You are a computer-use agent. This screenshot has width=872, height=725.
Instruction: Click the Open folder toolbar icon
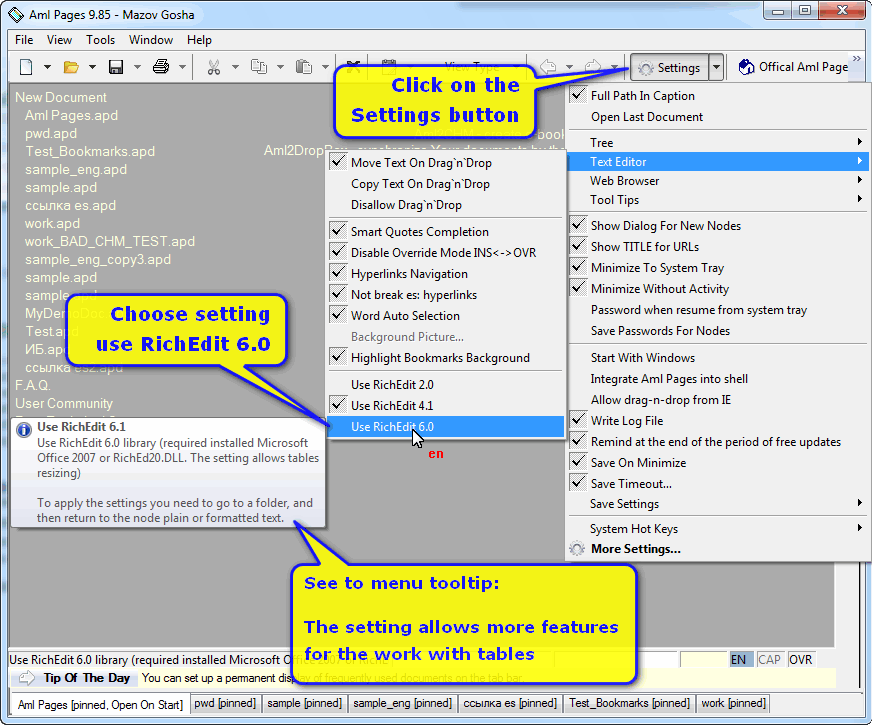coord(71,67)
